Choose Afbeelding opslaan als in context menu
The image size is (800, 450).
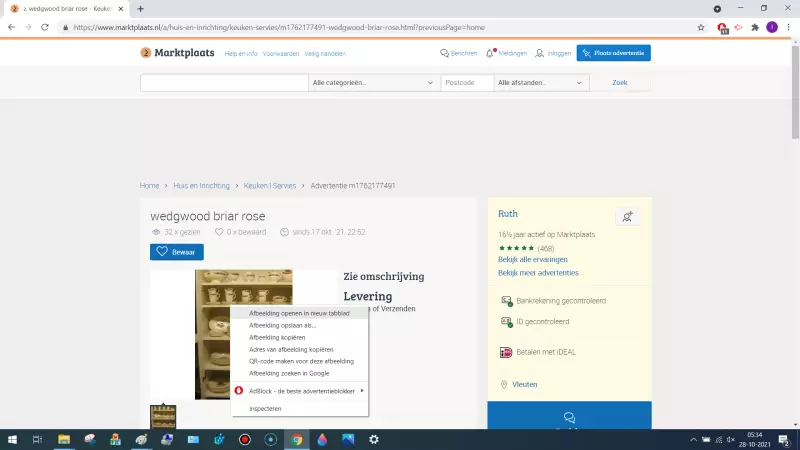(x=282, y=325)
